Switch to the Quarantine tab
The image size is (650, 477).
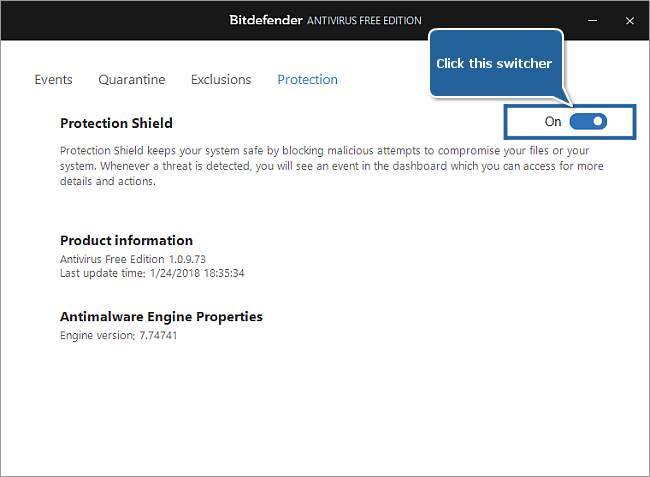(132, 80)
